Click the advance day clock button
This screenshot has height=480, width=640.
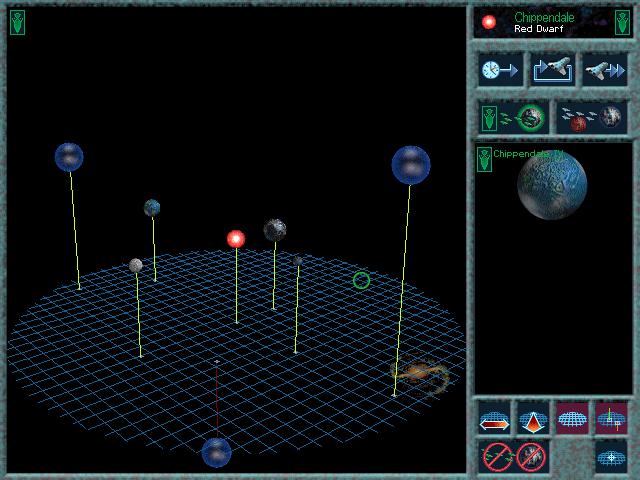point(500,70)
